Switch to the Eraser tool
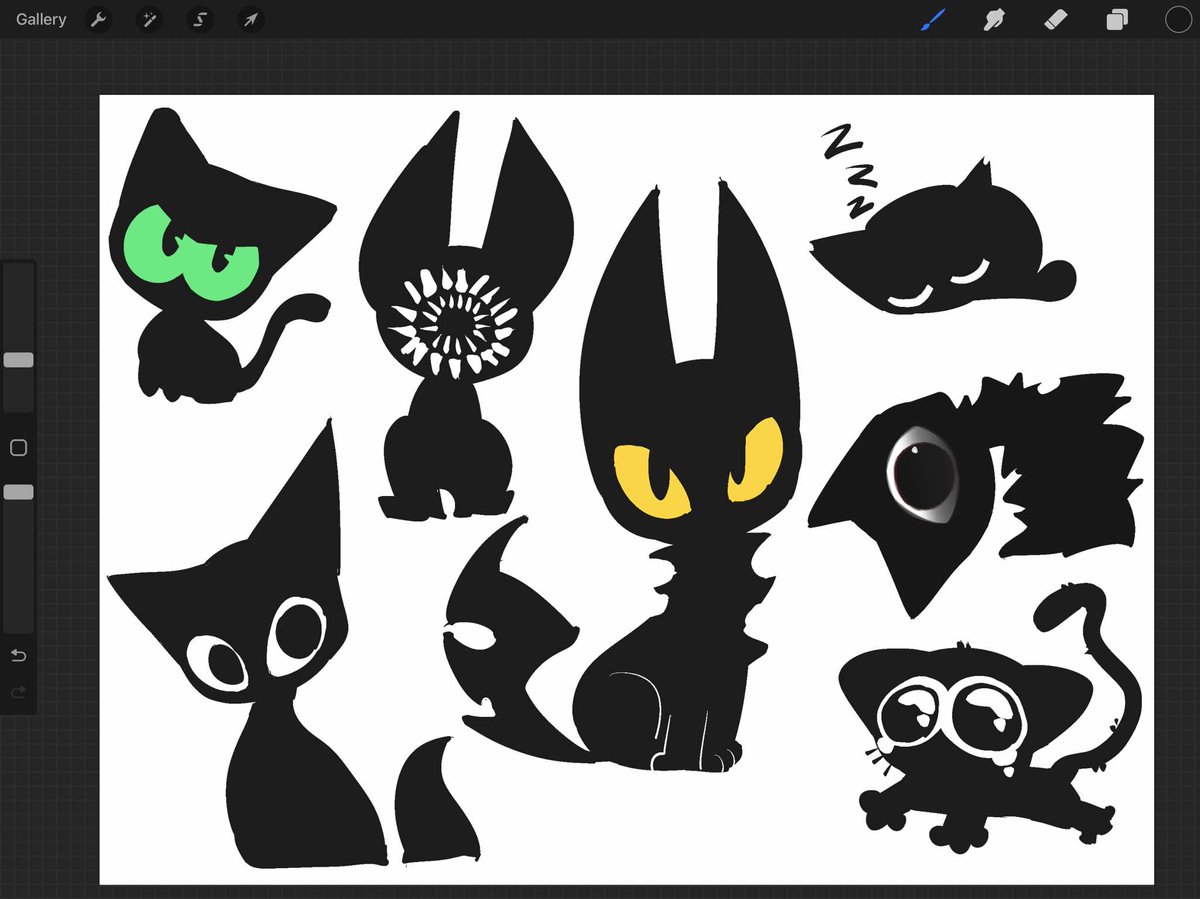The image size is (1200, 899). pos(1055,19)
